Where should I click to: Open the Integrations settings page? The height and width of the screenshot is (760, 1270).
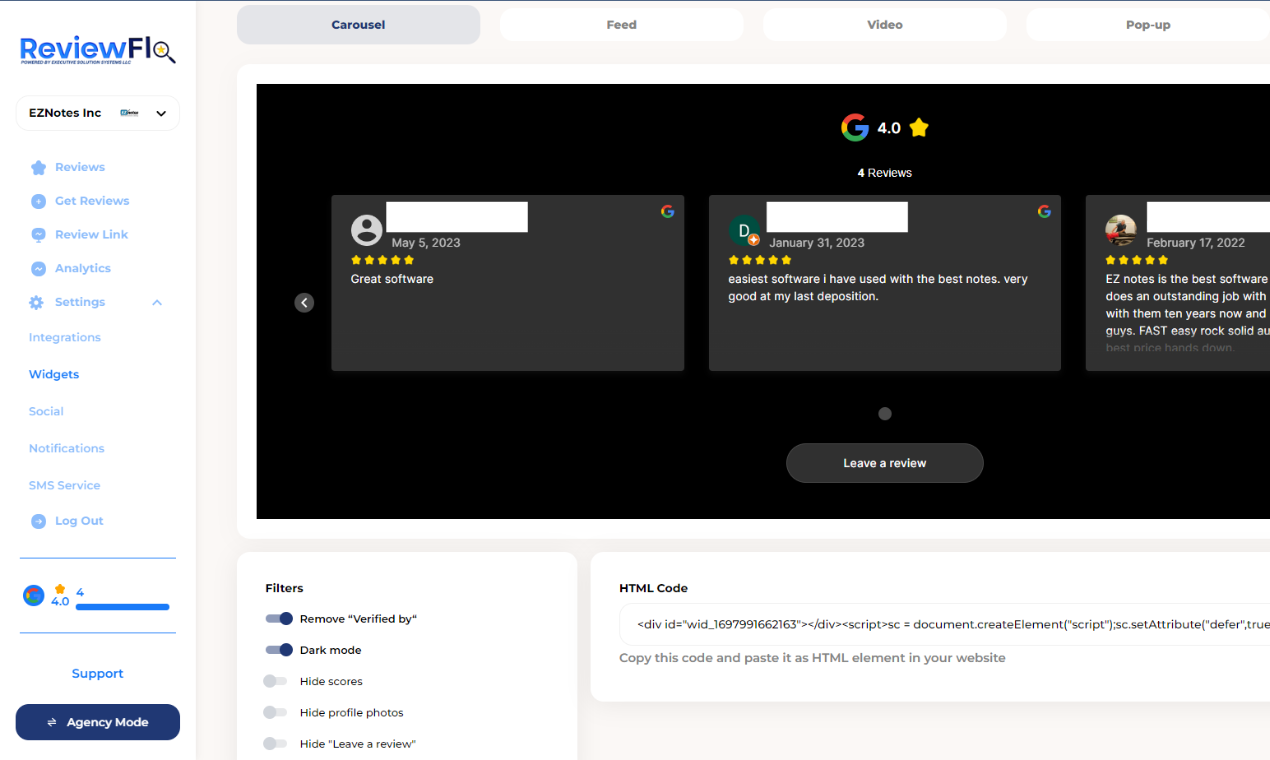(x=65, y=338)
